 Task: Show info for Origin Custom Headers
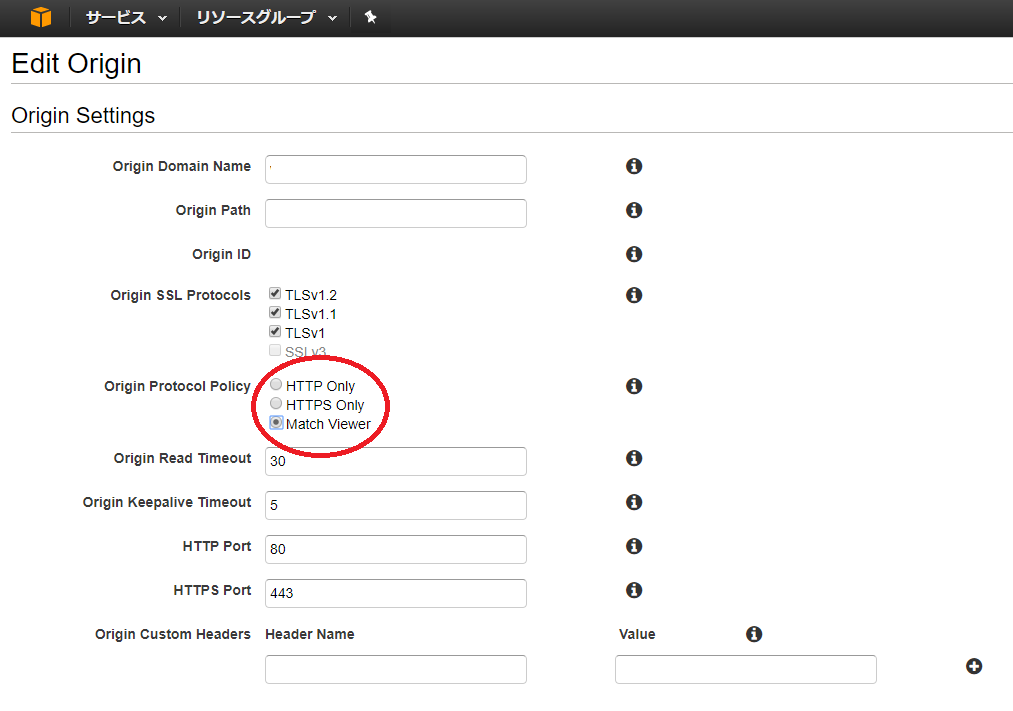[754, 634]
